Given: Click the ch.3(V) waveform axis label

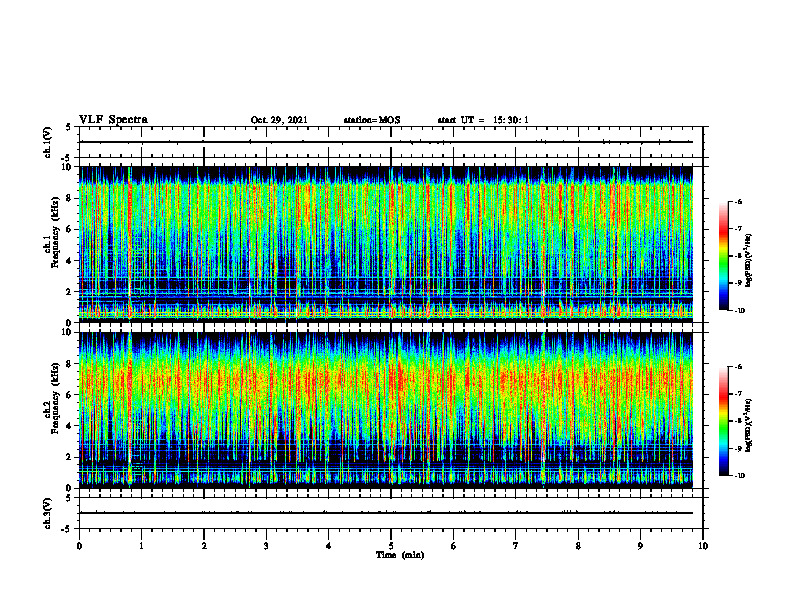Looking at the screenshot, I should [x=47, y=513].
